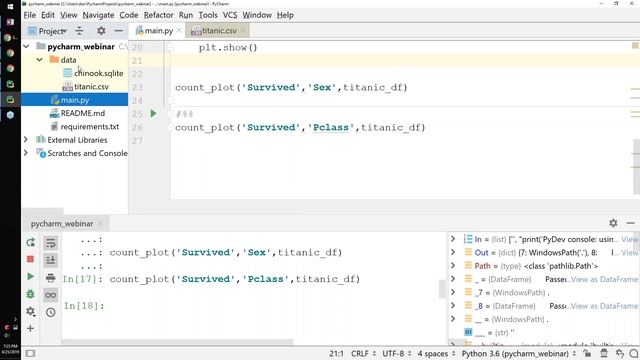Screen dimensions: 640x360
Task: Switch the Python 3.6 interpreter
Action: coord(519,353)
